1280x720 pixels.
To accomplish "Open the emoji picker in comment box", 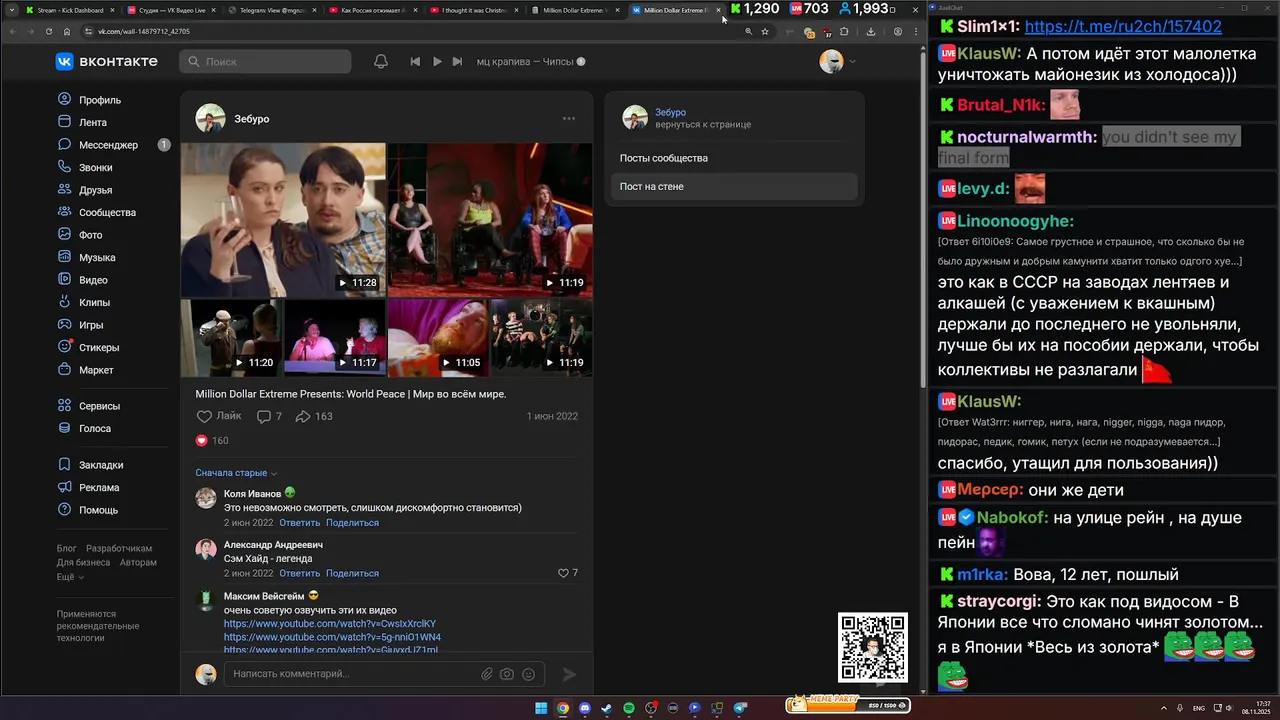I will [528, 674].
